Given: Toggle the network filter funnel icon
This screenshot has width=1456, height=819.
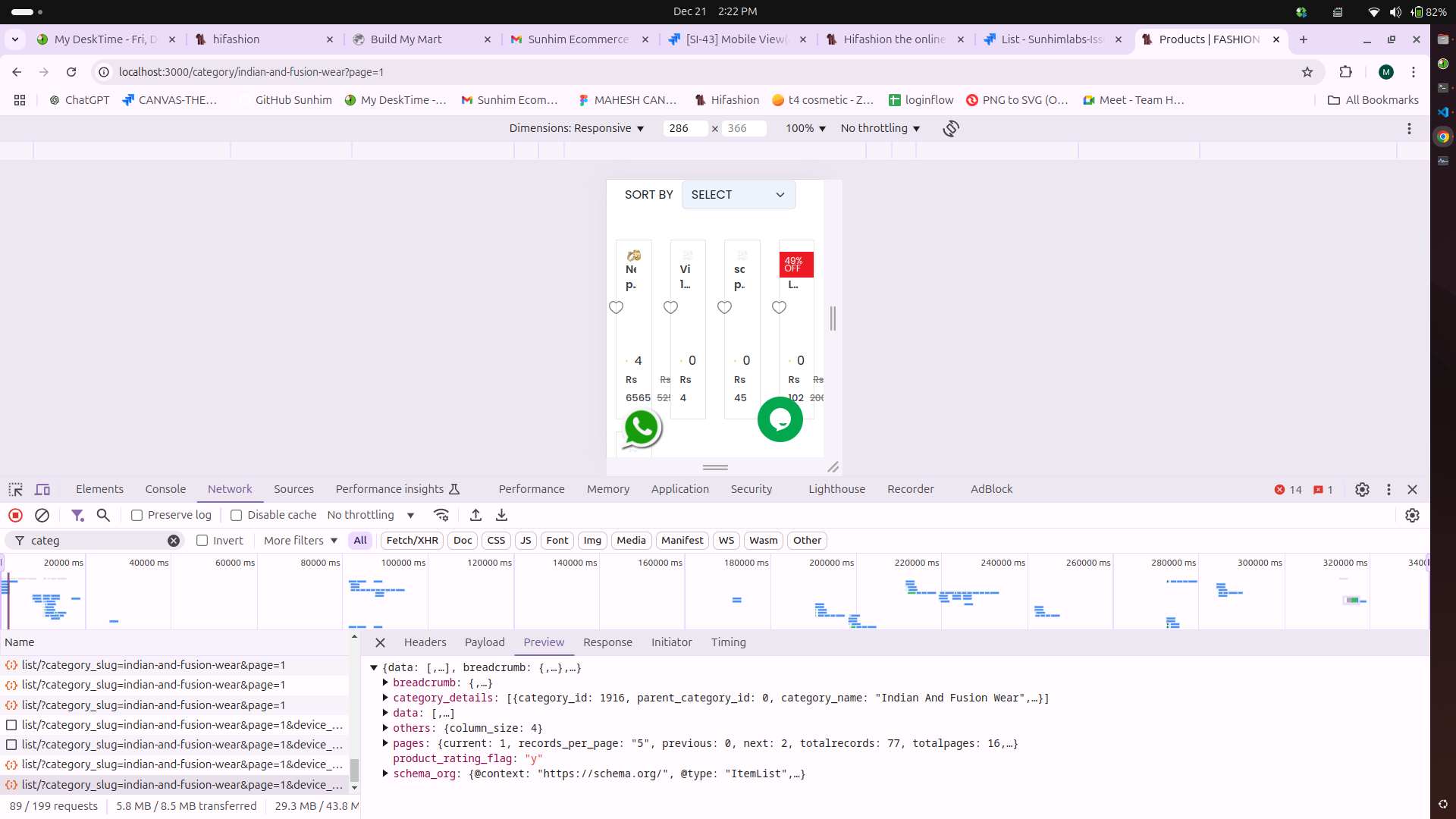Looking at the screenshot, I should tap(77, 515).
